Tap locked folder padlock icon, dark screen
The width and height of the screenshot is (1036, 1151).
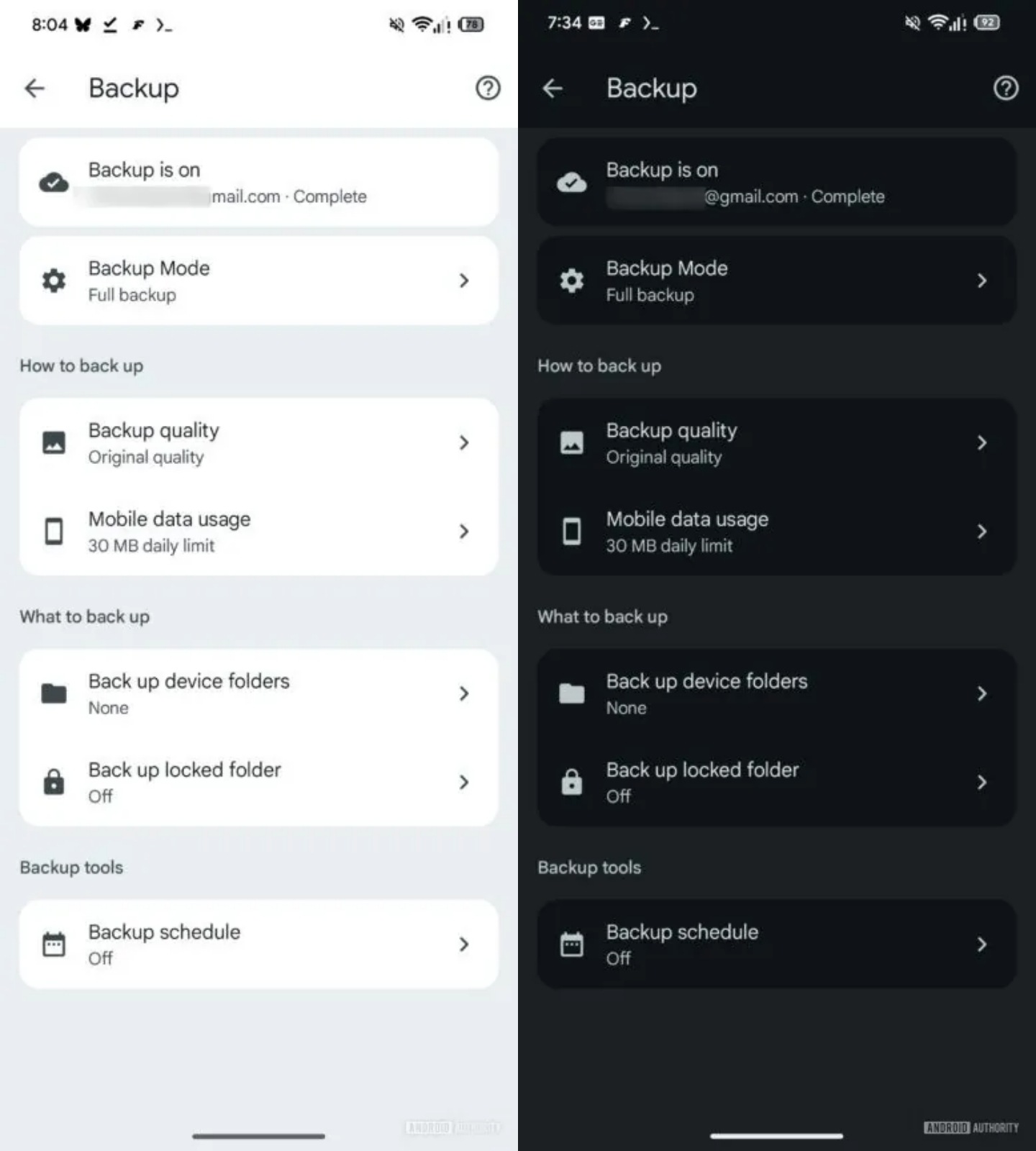point(572,781)
